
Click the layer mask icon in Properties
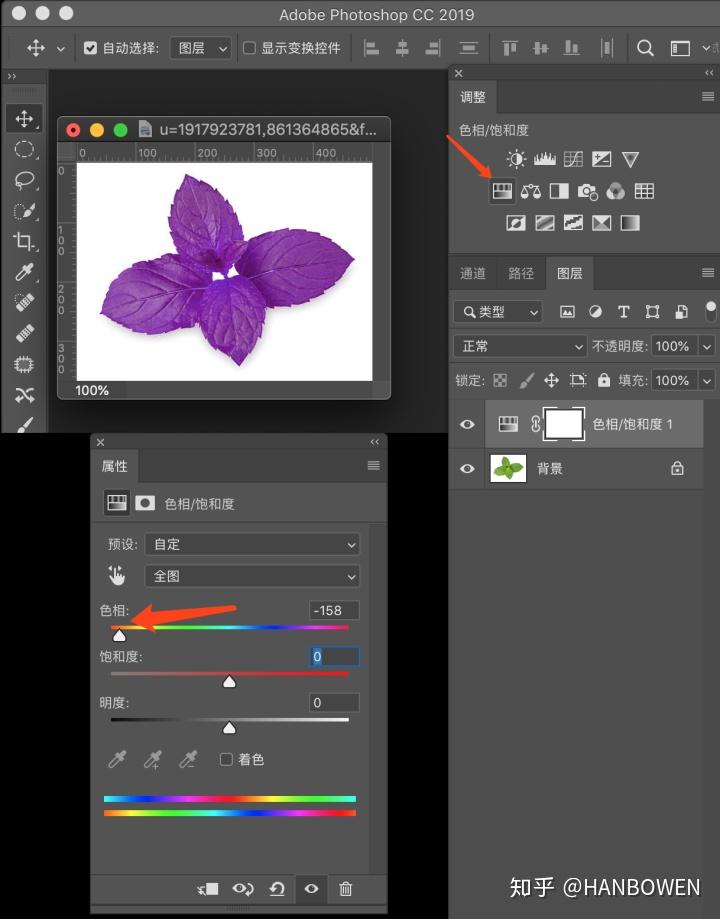[x=145, y=503]
